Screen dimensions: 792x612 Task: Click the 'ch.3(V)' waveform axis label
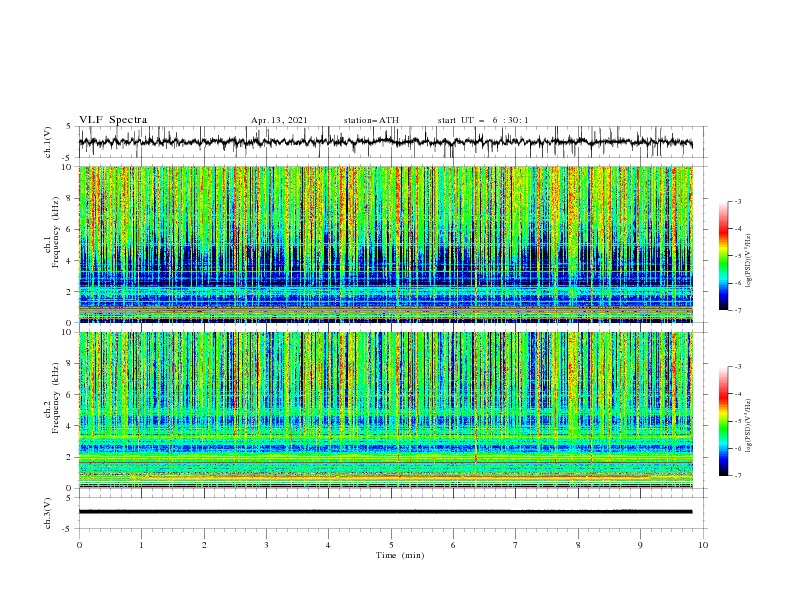coord(48,513)
